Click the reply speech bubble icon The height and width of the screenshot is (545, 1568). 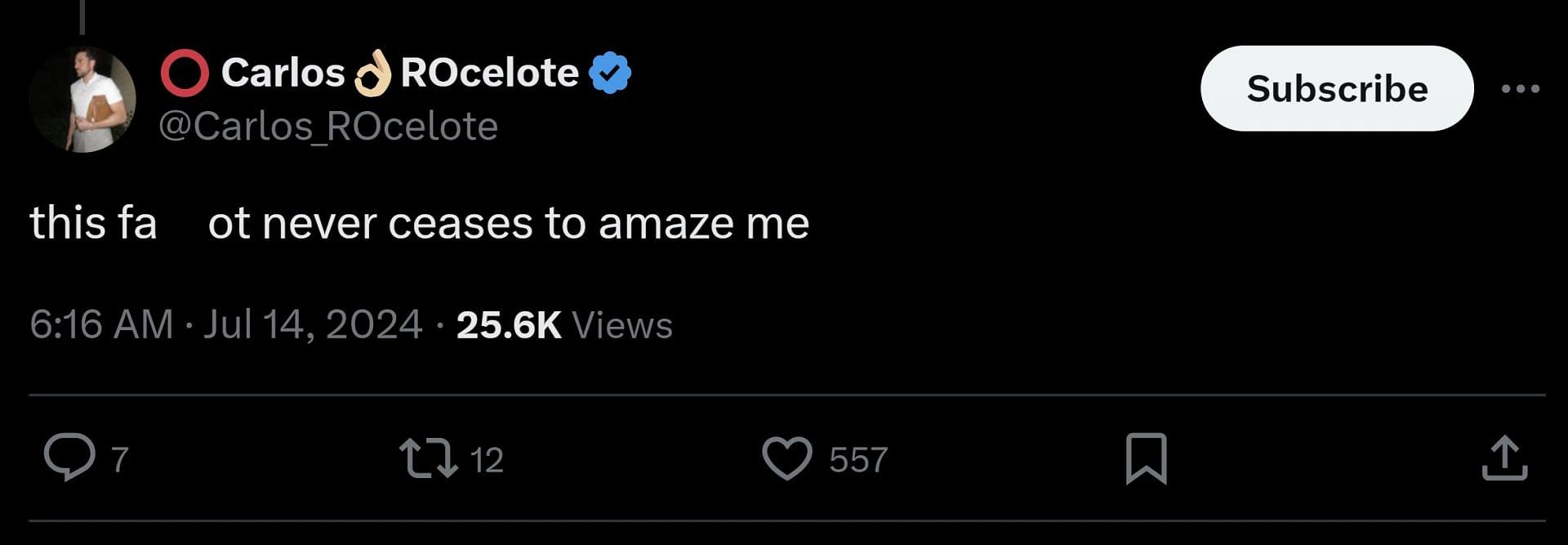(x=69, y=458)
